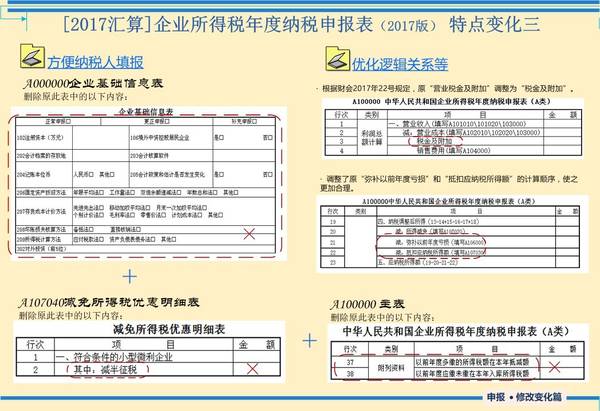Tick the 补充申报 checkbox
Screen dimensions: 600x411
tap(254, 122)
